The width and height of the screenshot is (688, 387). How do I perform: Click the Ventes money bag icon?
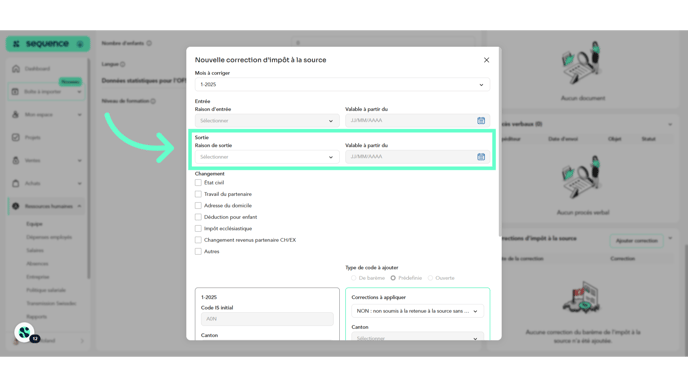[x=15, y=160]
